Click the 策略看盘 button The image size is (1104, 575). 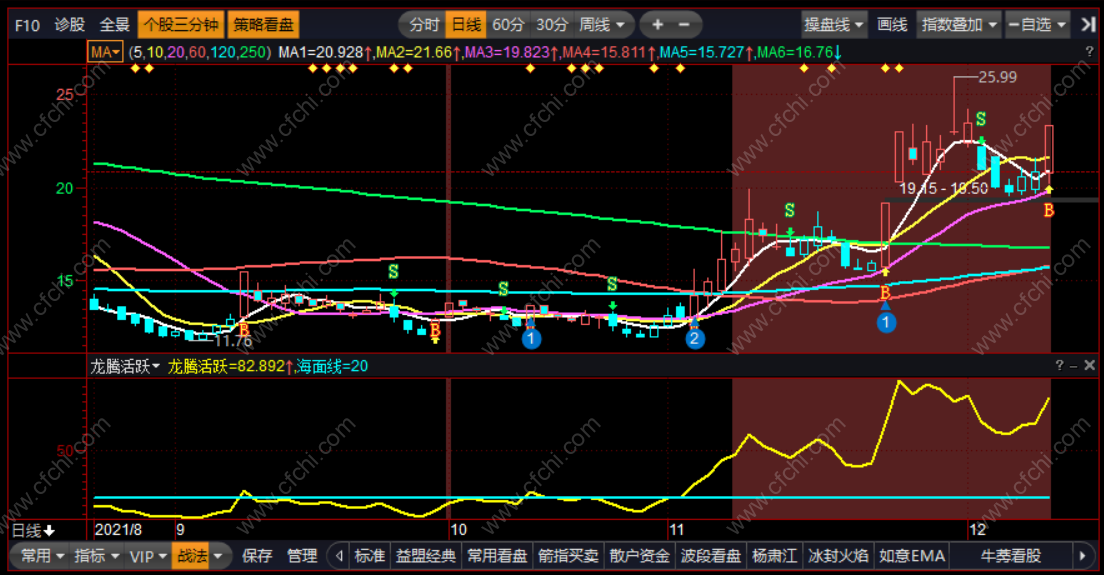click(x=263, y=25)
